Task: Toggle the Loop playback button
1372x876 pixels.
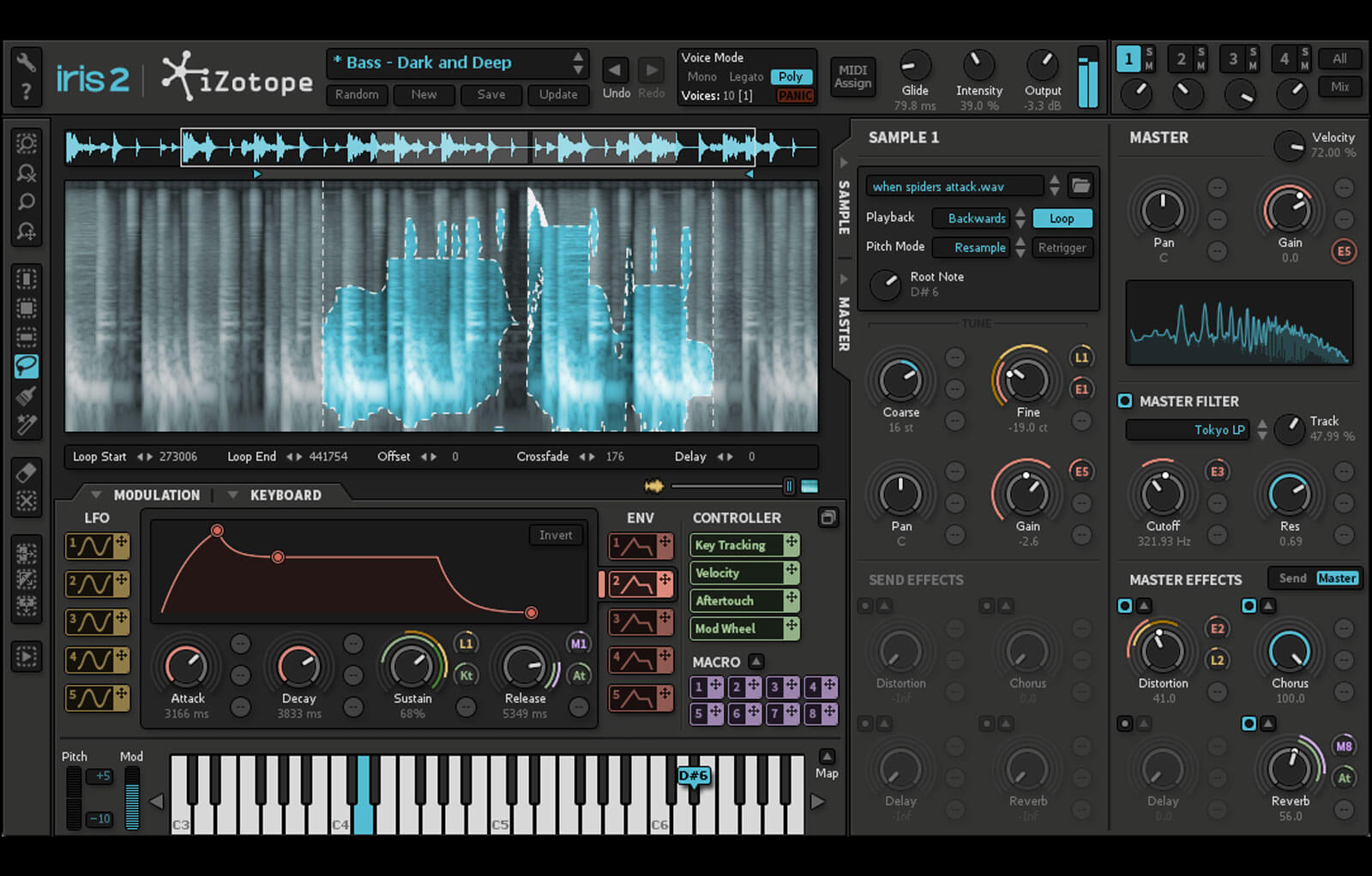Action: pyautogui.click(x=1062, y=219)
